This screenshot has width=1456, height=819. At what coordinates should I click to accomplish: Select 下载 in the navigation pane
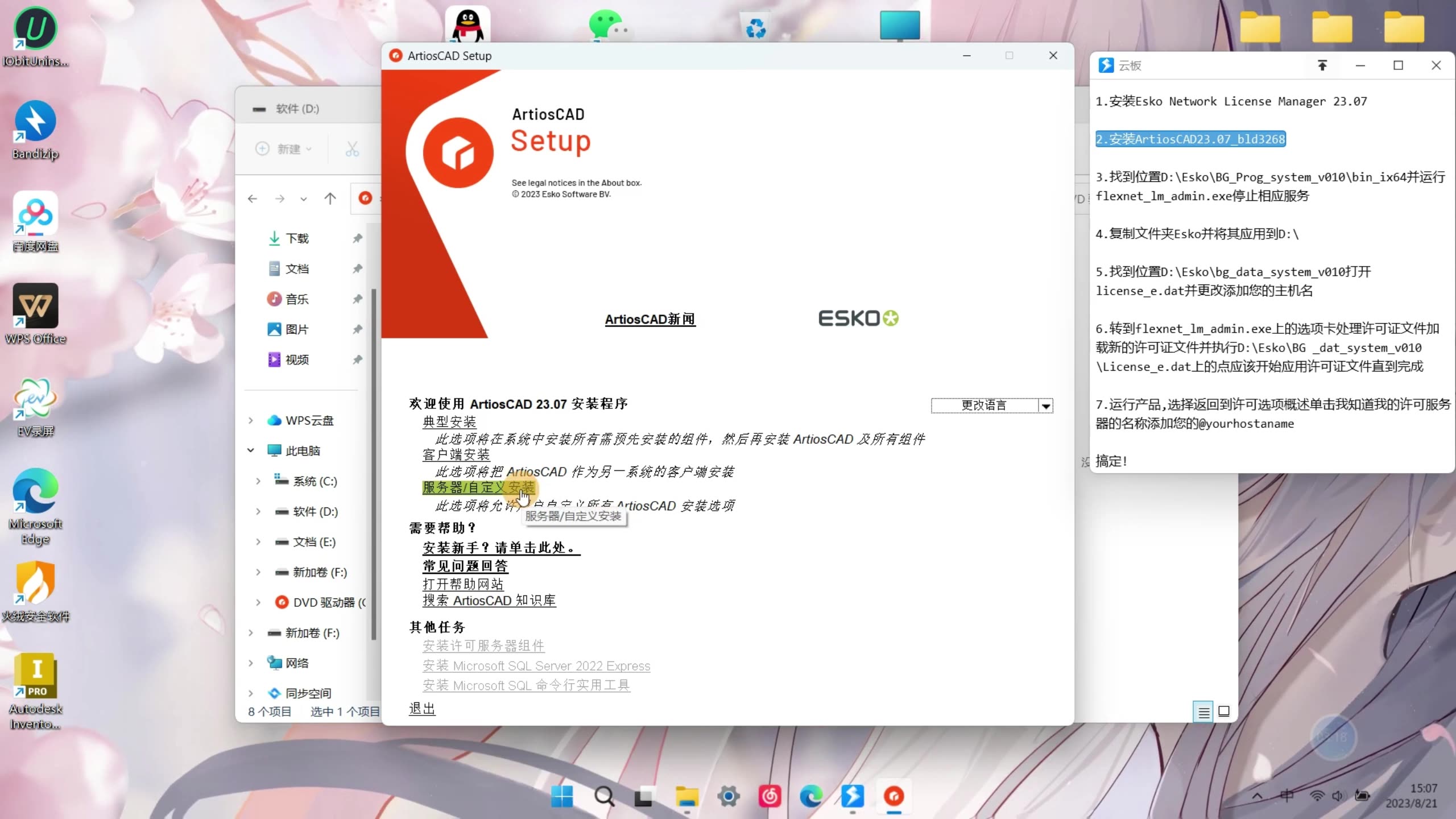tap(297, 238)
